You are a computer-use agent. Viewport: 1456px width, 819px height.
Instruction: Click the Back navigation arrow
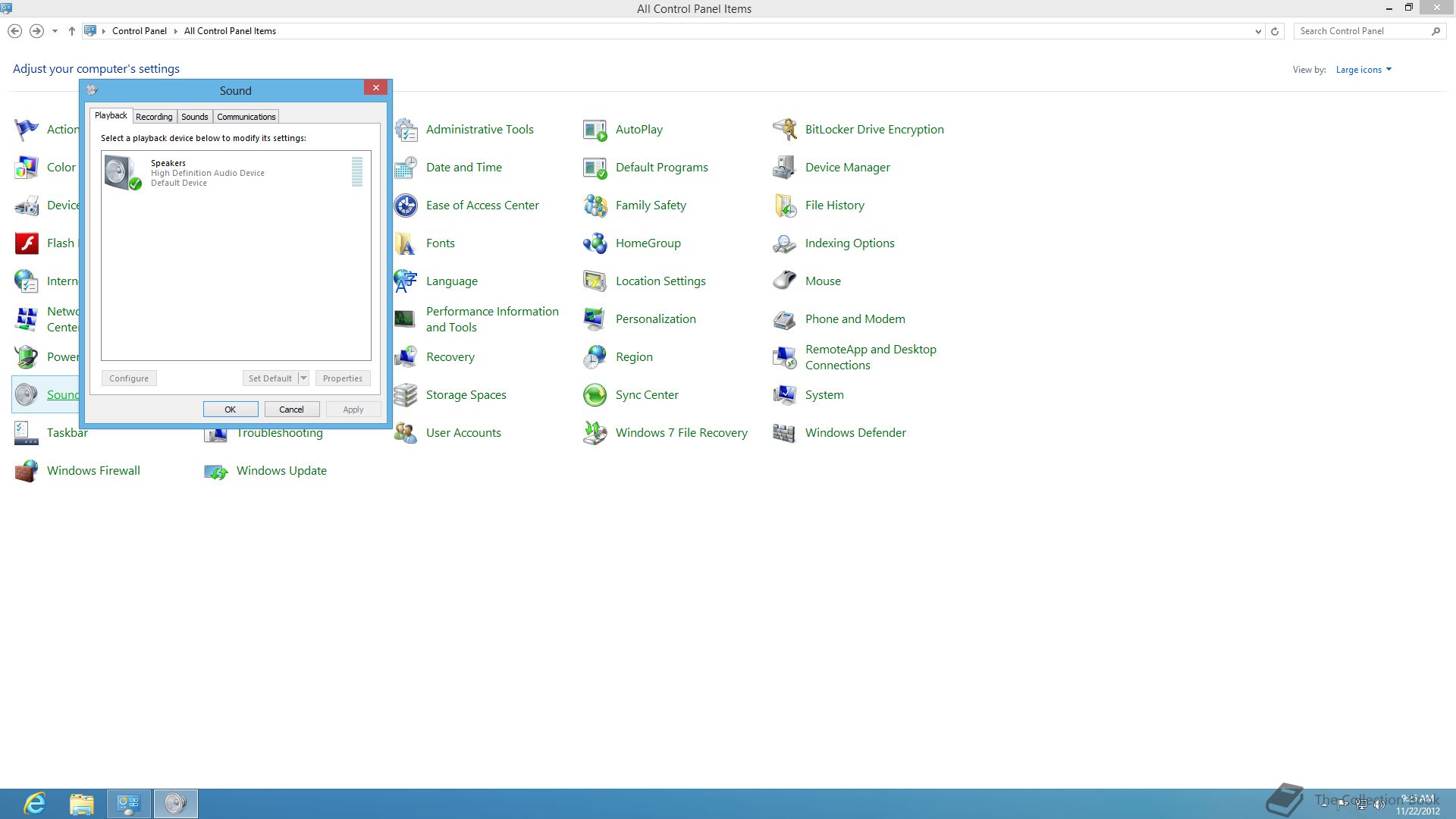[14, 31]
